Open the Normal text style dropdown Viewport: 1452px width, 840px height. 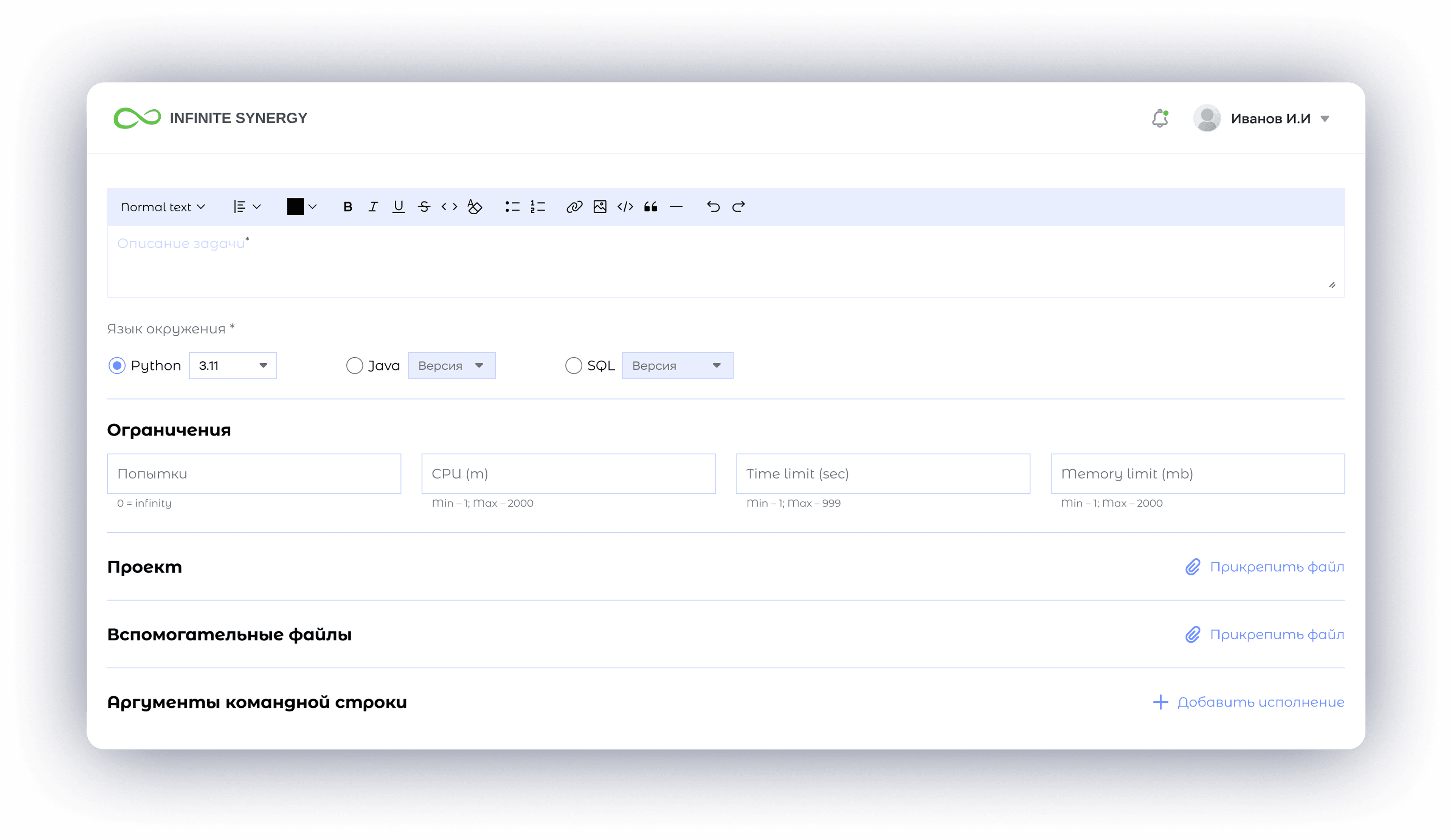point(163,206)
